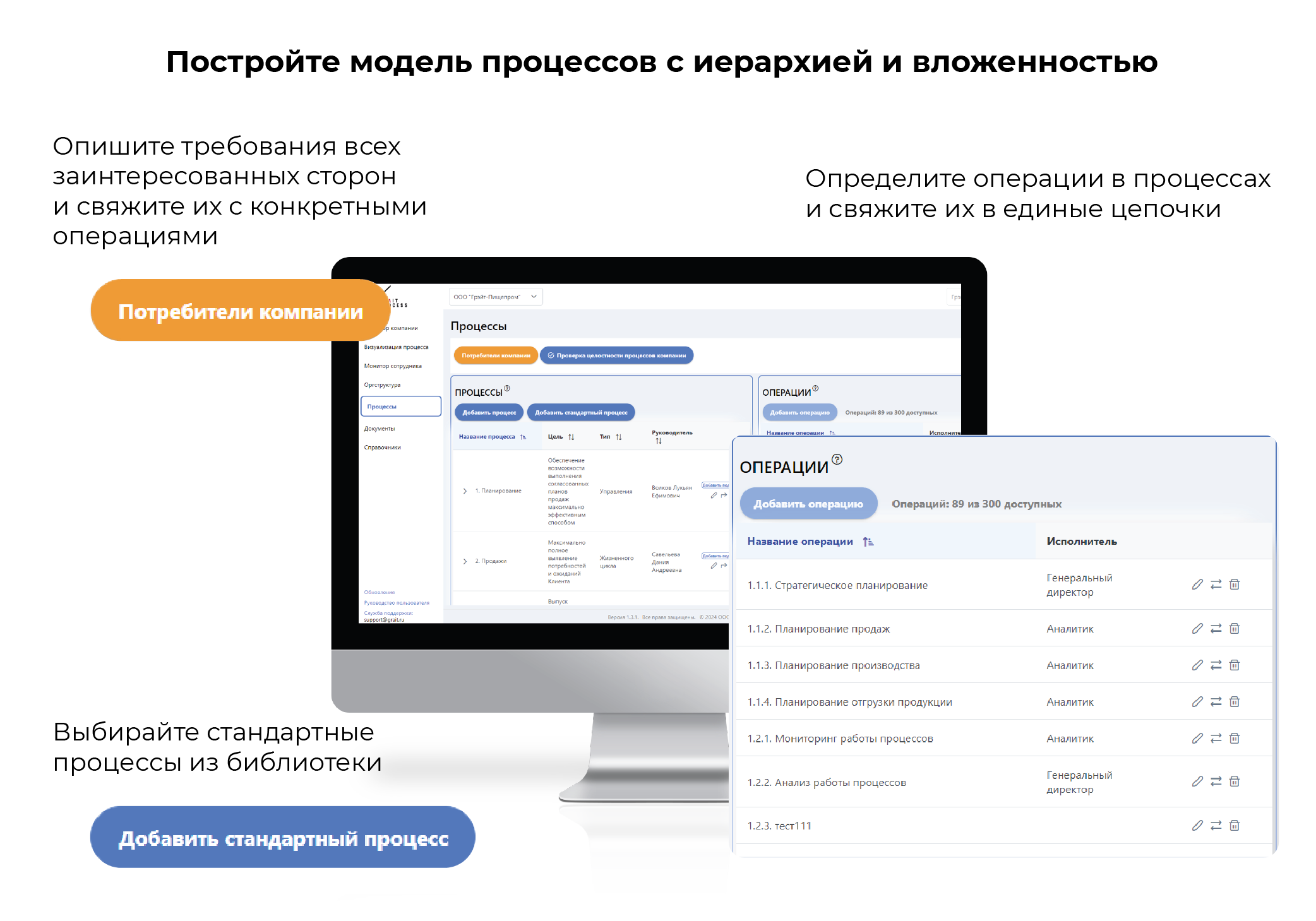The image size is (1316, 921).
Task: Click the edit pencil for Мониторинг работы процессов
Action: click(1197, 739)
